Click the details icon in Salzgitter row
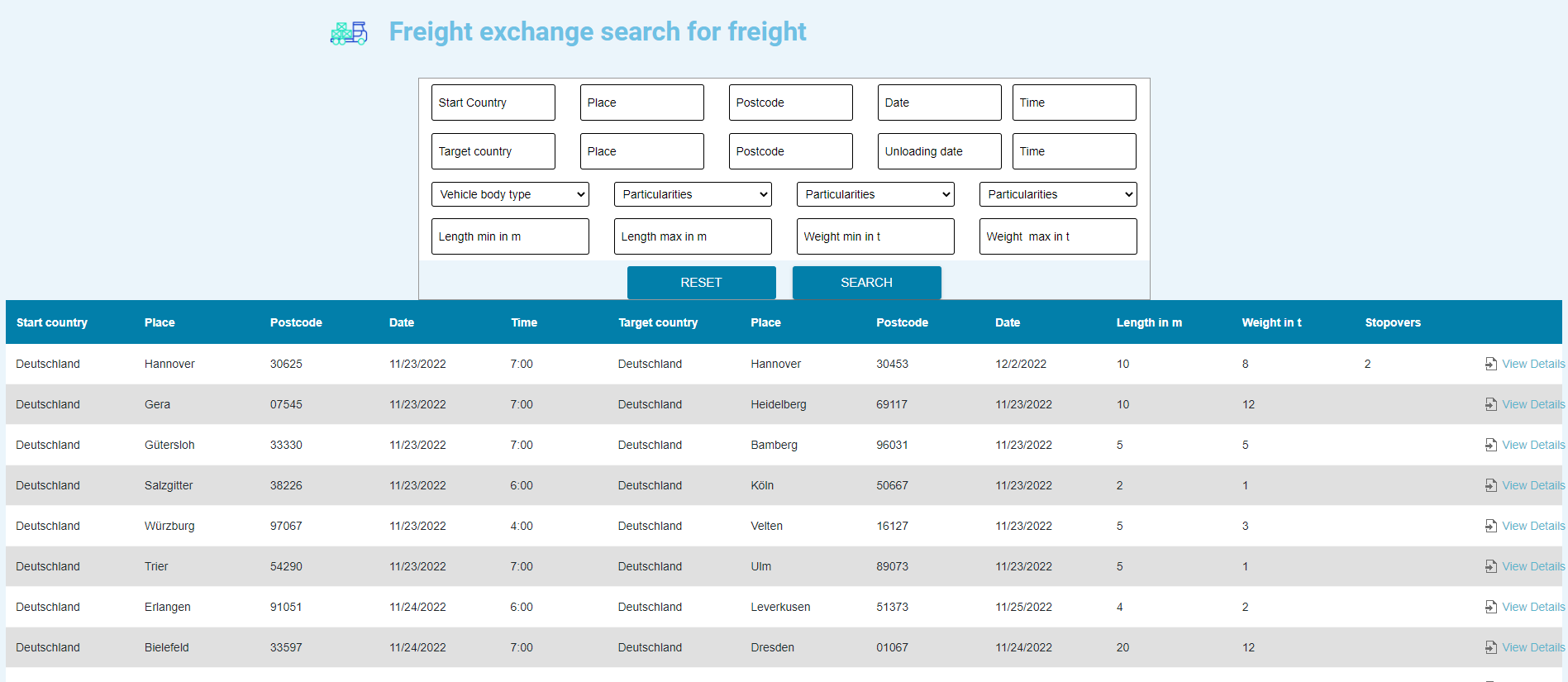This screenshot has height=682, width=1568. point(1491,485)
